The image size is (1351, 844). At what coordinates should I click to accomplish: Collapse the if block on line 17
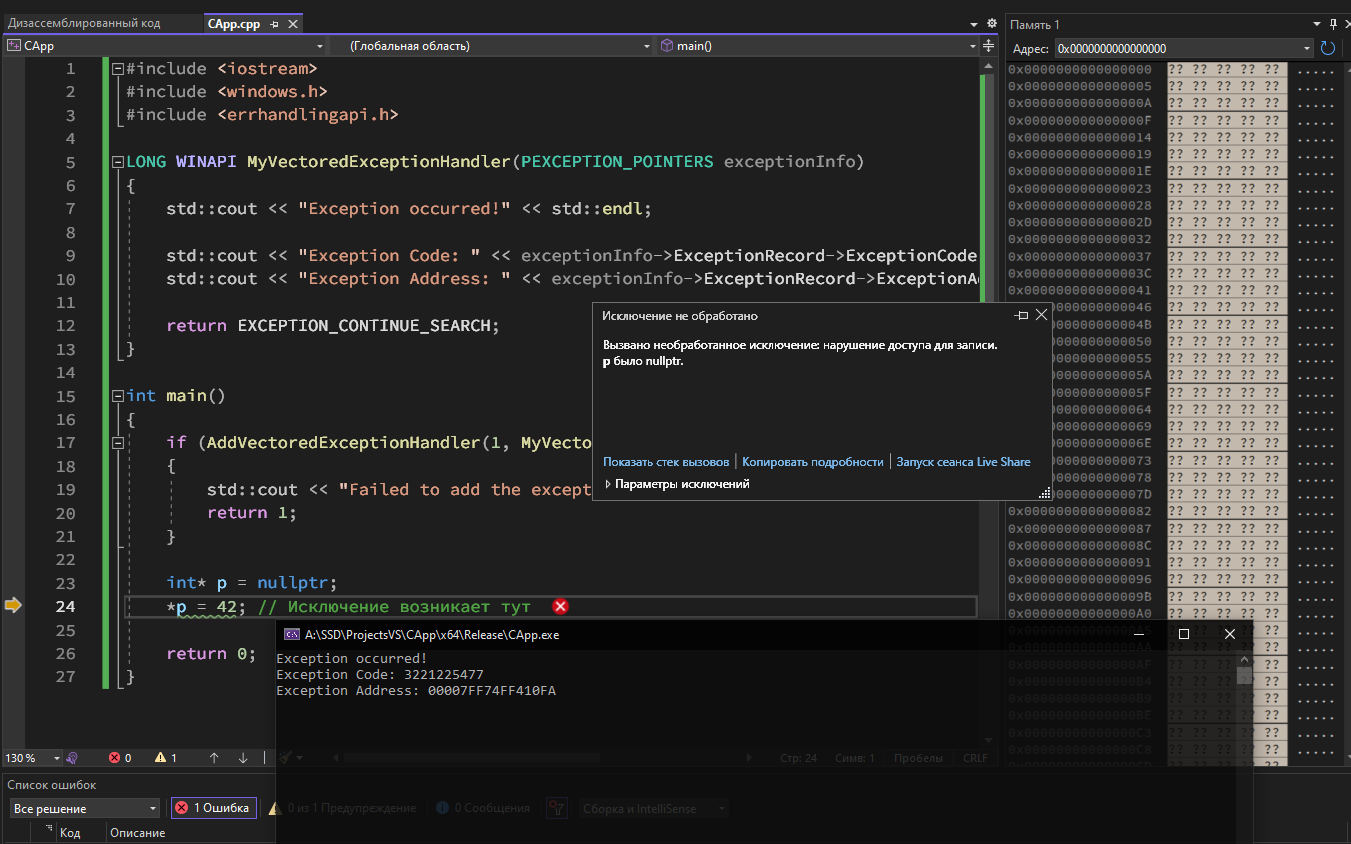117,443
